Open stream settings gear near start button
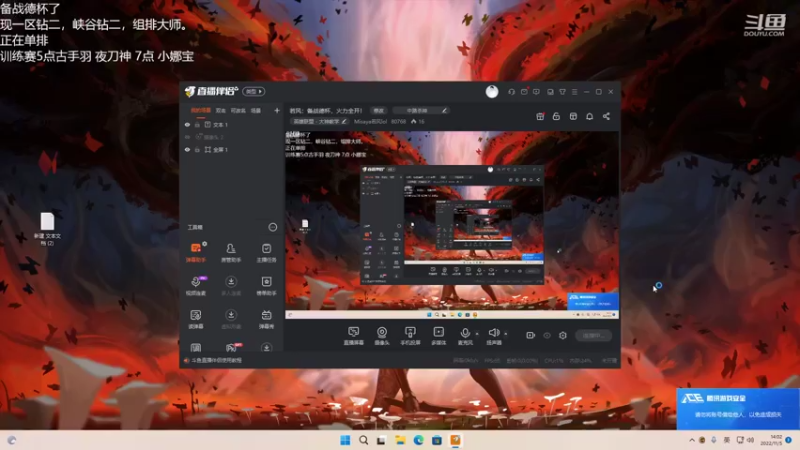Viewport: 800px width, 450px height. tap(563, 336)
